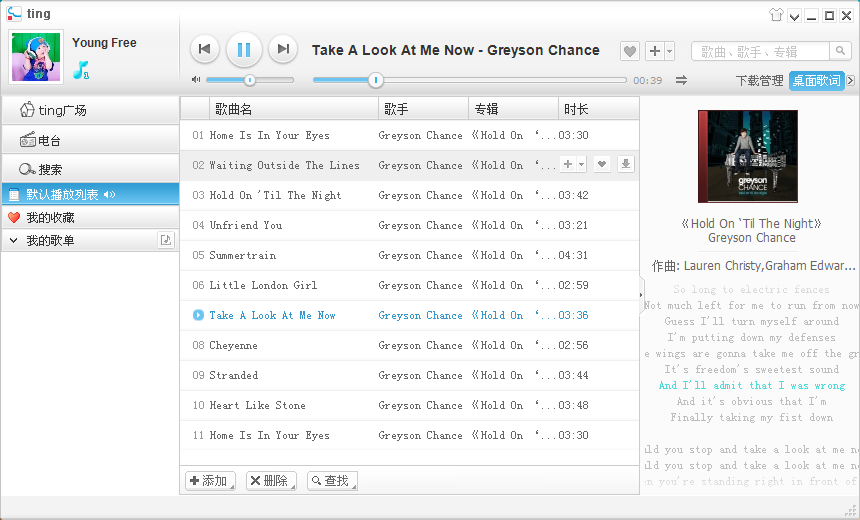860x520 pixels.
Task: Click the import playlist icon beside 我的歌单
Action: 166,240
